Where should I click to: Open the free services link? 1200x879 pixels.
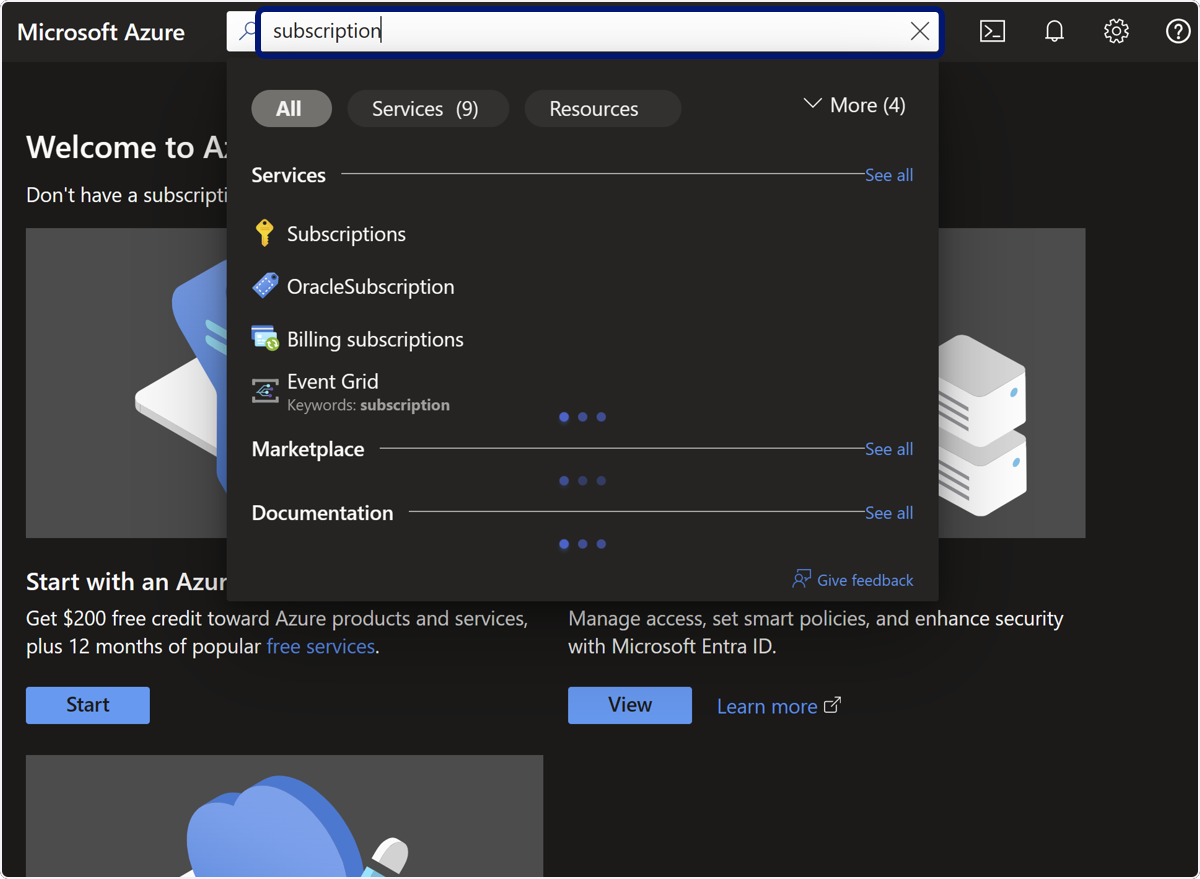pyautogui.click(x=321, y=647)
